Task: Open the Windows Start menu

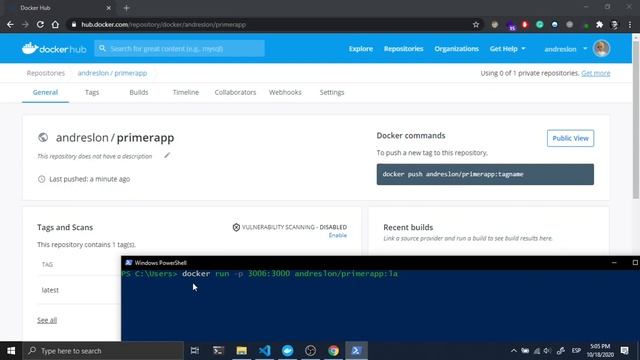Action: pos(11,351)
